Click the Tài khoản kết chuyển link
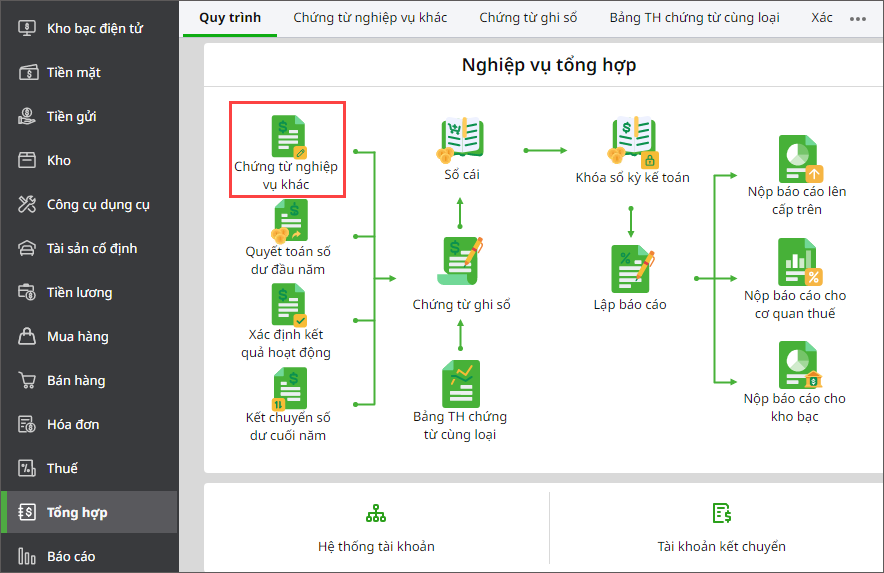The image size is (884, 573). (721, 546)
